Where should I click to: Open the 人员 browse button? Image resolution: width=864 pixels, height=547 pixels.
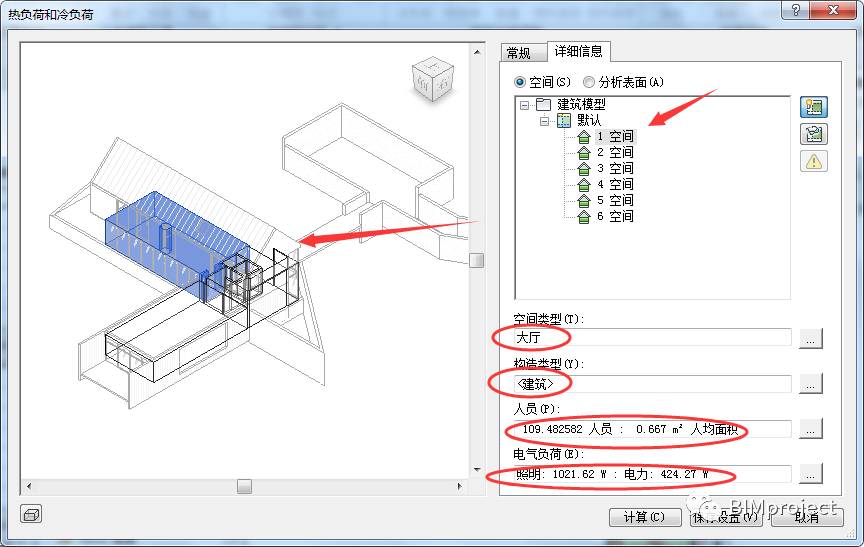810,429
